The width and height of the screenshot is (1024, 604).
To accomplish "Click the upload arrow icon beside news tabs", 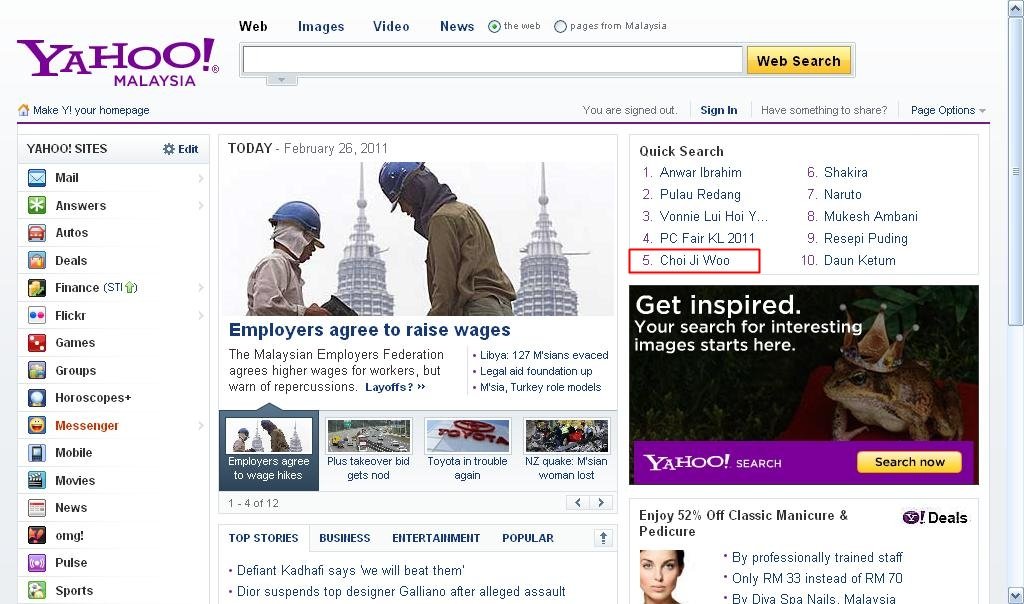I will pos(603,538).
